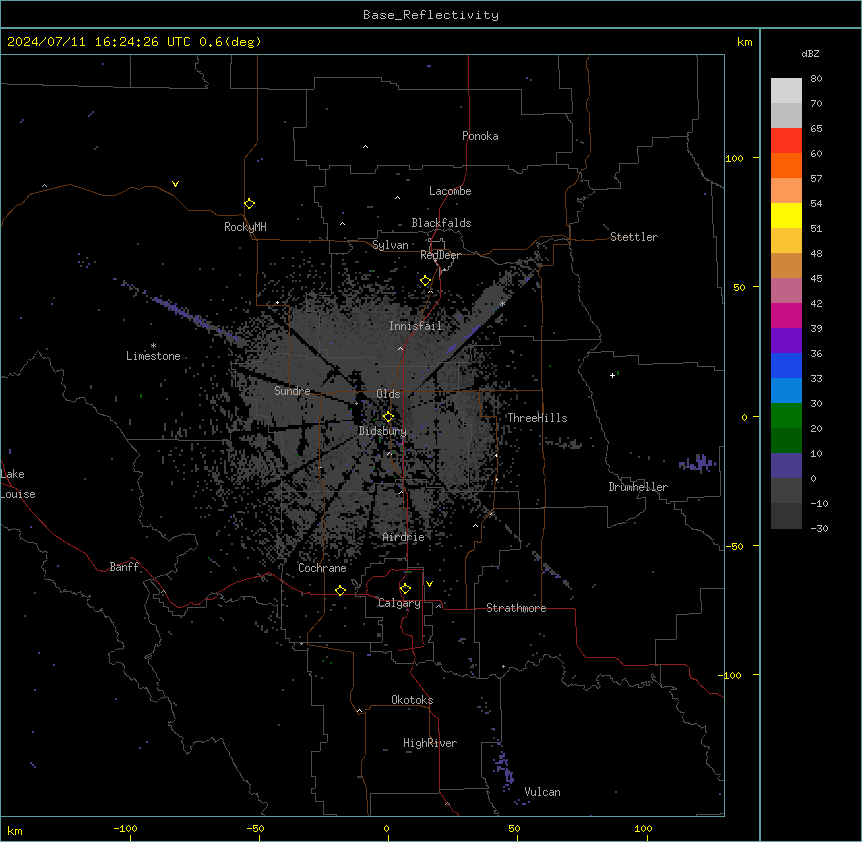Viewport: 862px width, 842px height.
Task: Click the purple echo cluster east of Drumheller
Action: (698, 463)
